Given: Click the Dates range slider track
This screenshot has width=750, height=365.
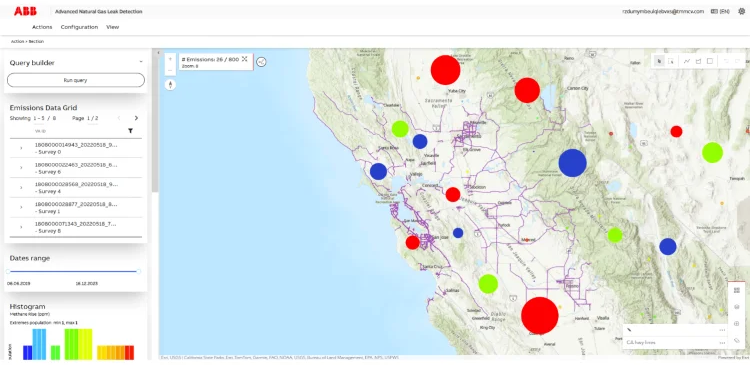Looking at the screenshot, I should pos(73,271).
